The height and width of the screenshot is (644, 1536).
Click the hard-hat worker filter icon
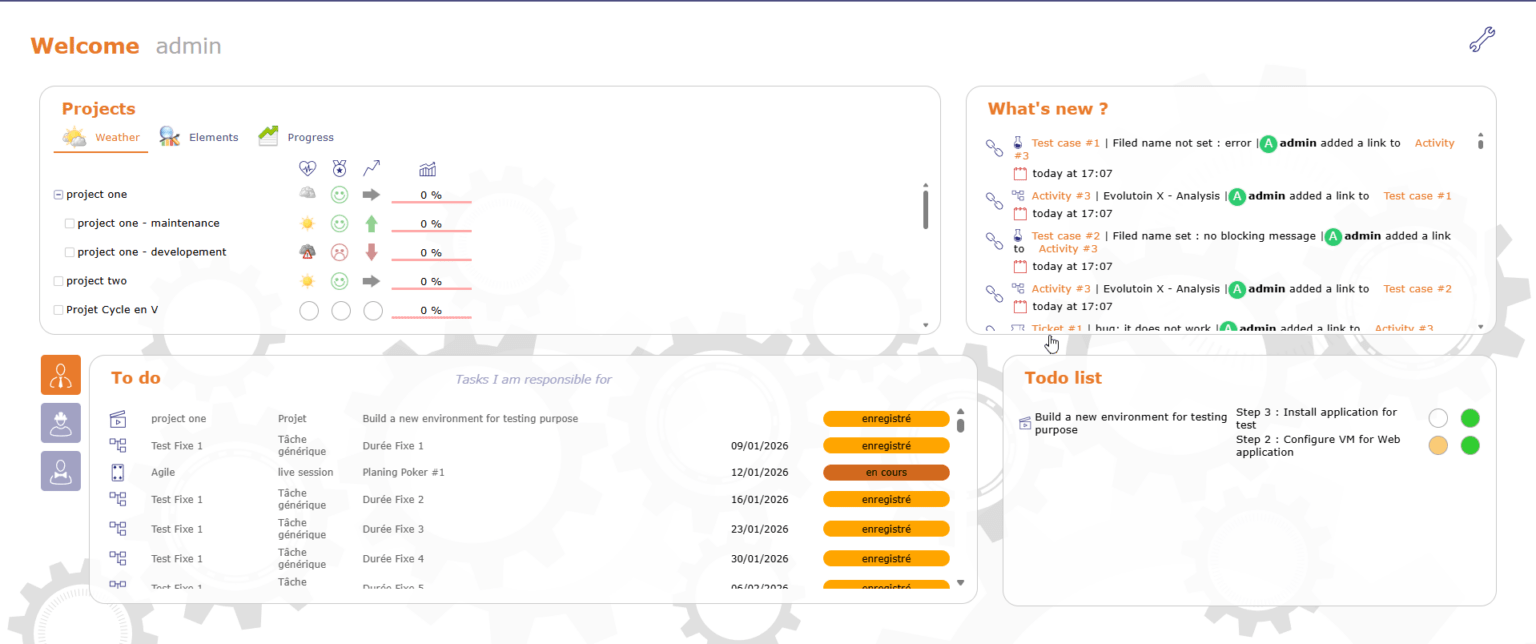pos(61,423)
